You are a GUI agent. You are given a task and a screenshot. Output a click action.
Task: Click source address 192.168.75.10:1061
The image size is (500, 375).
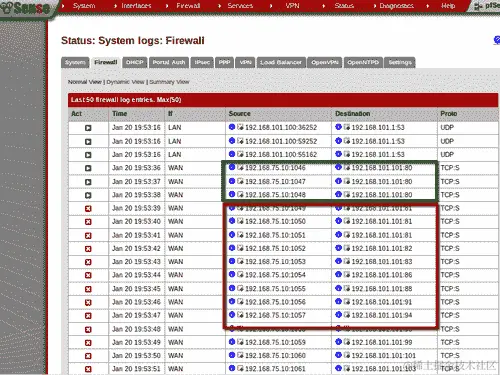click(x=275, y=369)
